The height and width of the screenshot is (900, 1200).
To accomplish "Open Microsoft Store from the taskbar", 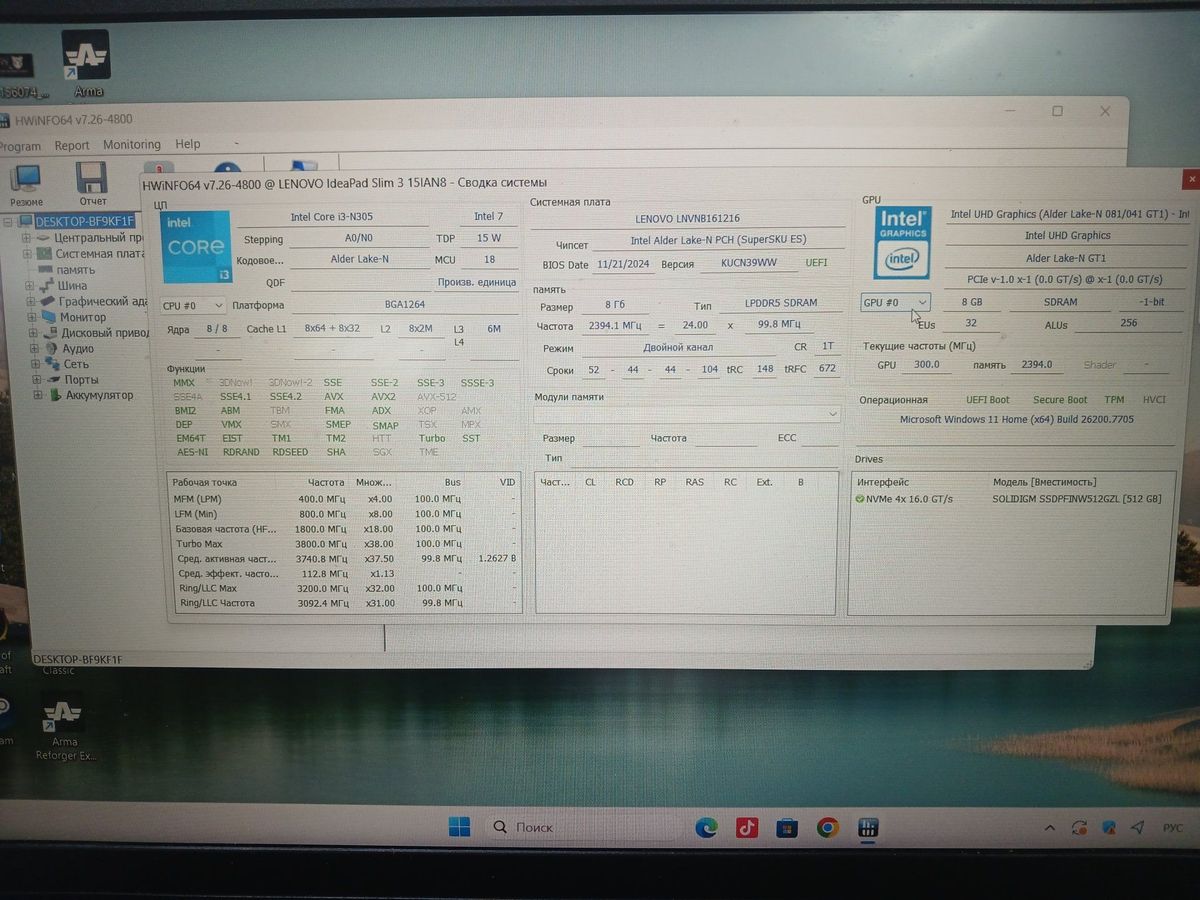I will (x=787, y=828).
